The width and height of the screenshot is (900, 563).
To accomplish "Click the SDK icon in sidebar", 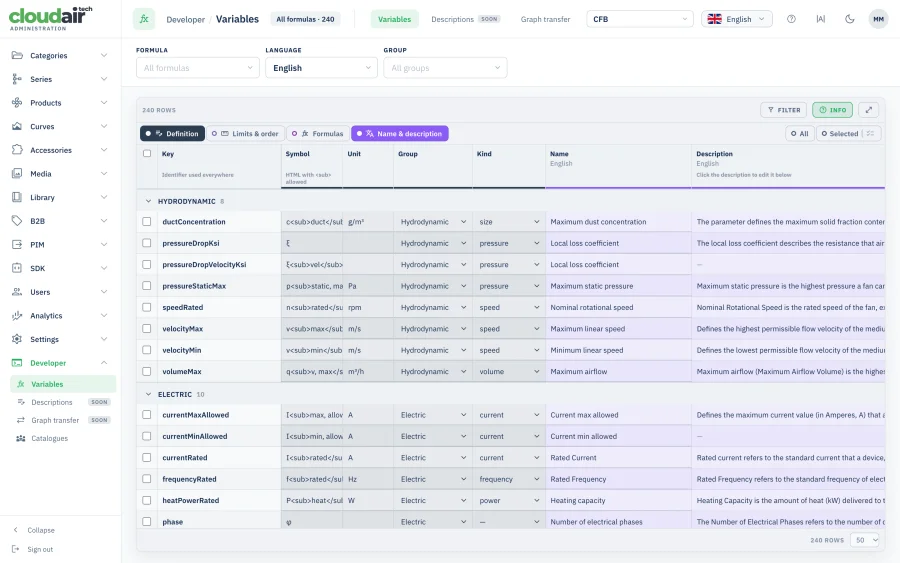I will [17, 268].
